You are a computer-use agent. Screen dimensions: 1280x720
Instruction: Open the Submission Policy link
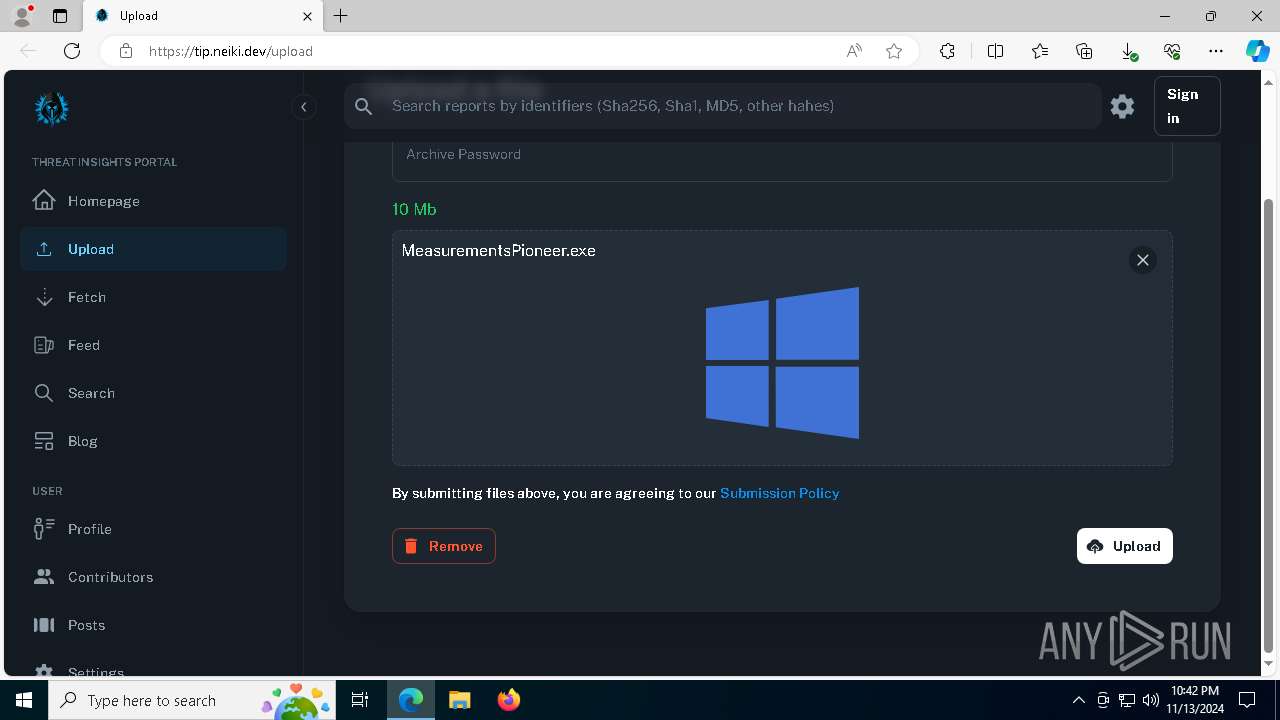coord(779,493)
